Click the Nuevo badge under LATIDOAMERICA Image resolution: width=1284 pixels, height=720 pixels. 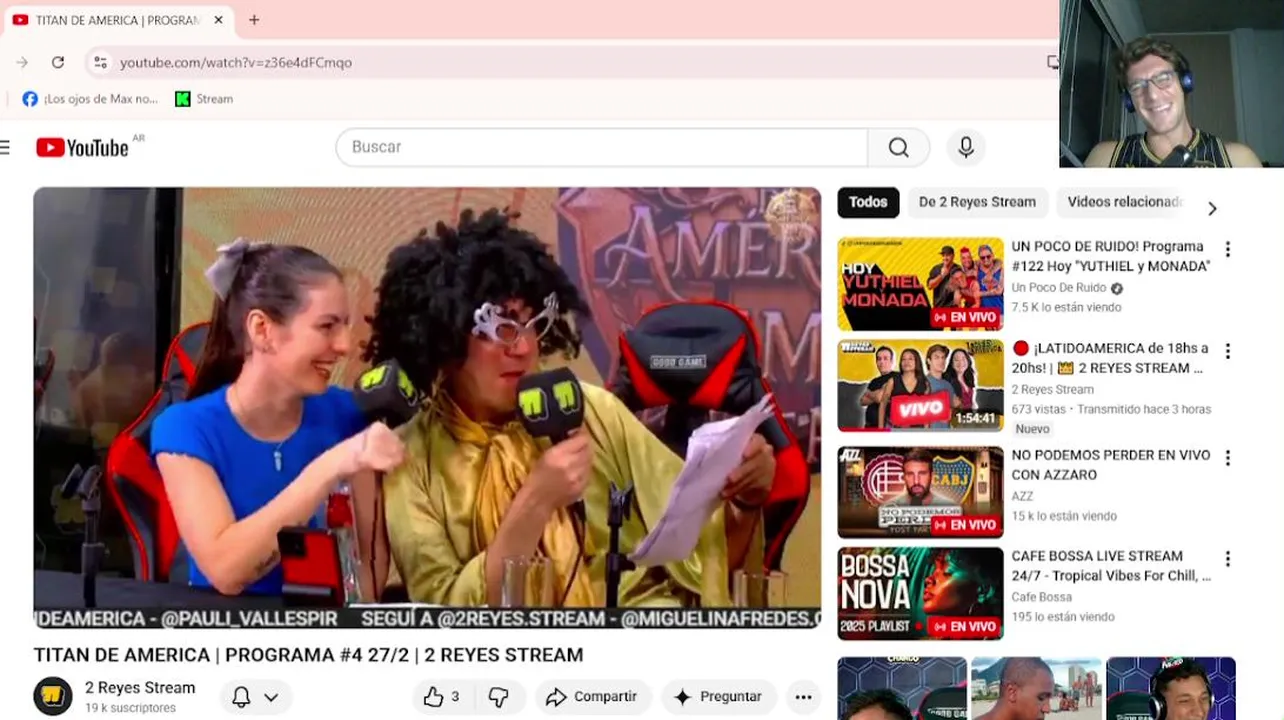(x=1032, y=429)
